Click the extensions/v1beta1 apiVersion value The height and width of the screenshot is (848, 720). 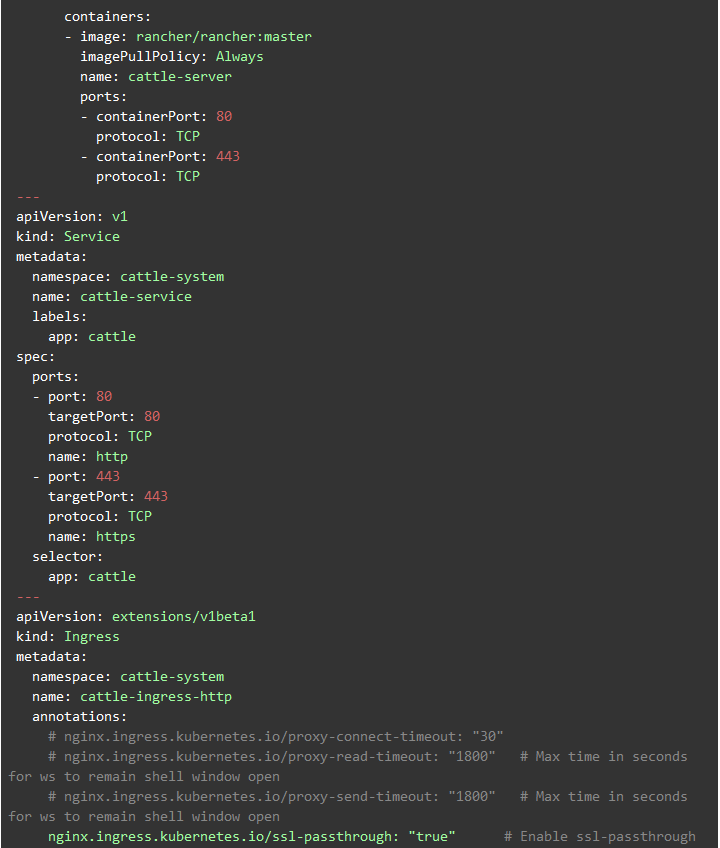pyautogui.click(x=184, y=616)
